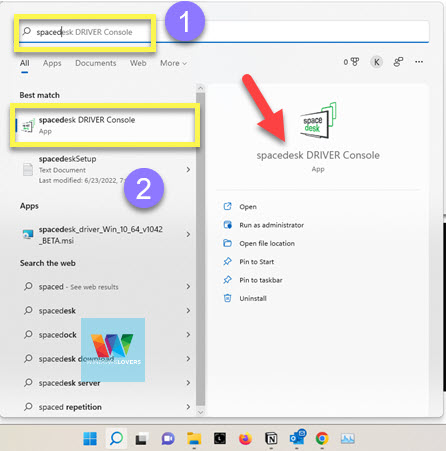
Task: Open Outlook from the taskbar
Action: (x=297, y=437)
